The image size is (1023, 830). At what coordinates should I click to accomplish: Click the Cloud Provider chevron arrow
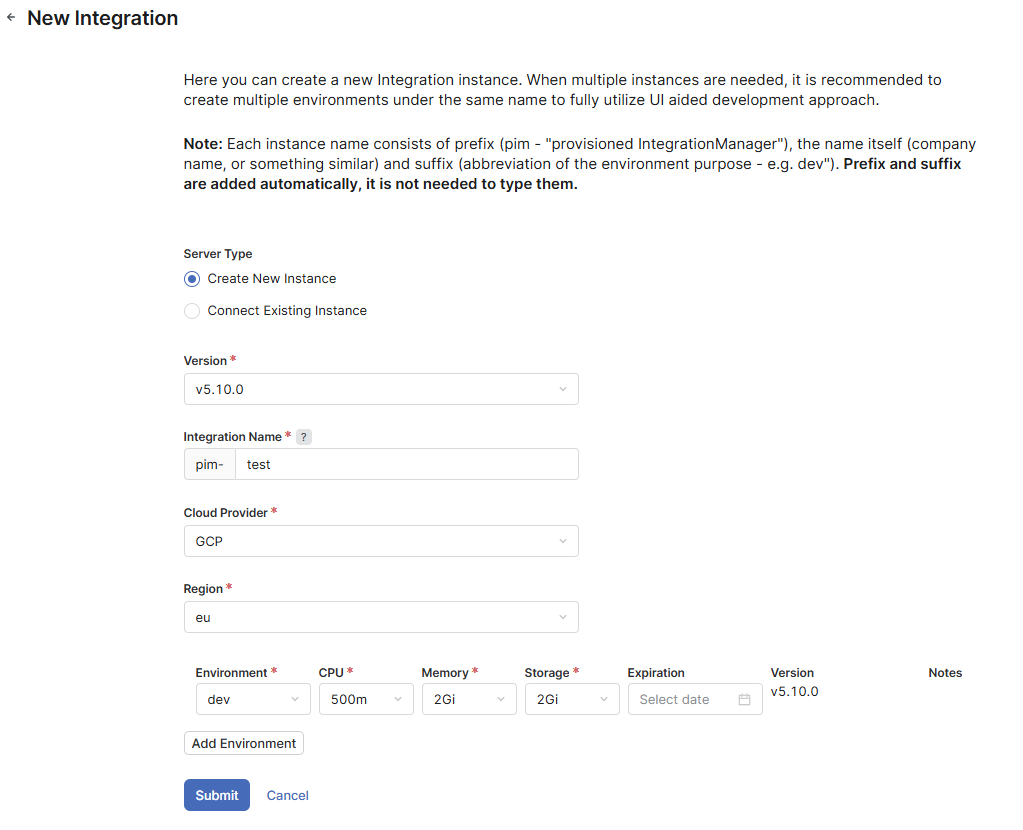pyautogui.click(x=563, y=541)
